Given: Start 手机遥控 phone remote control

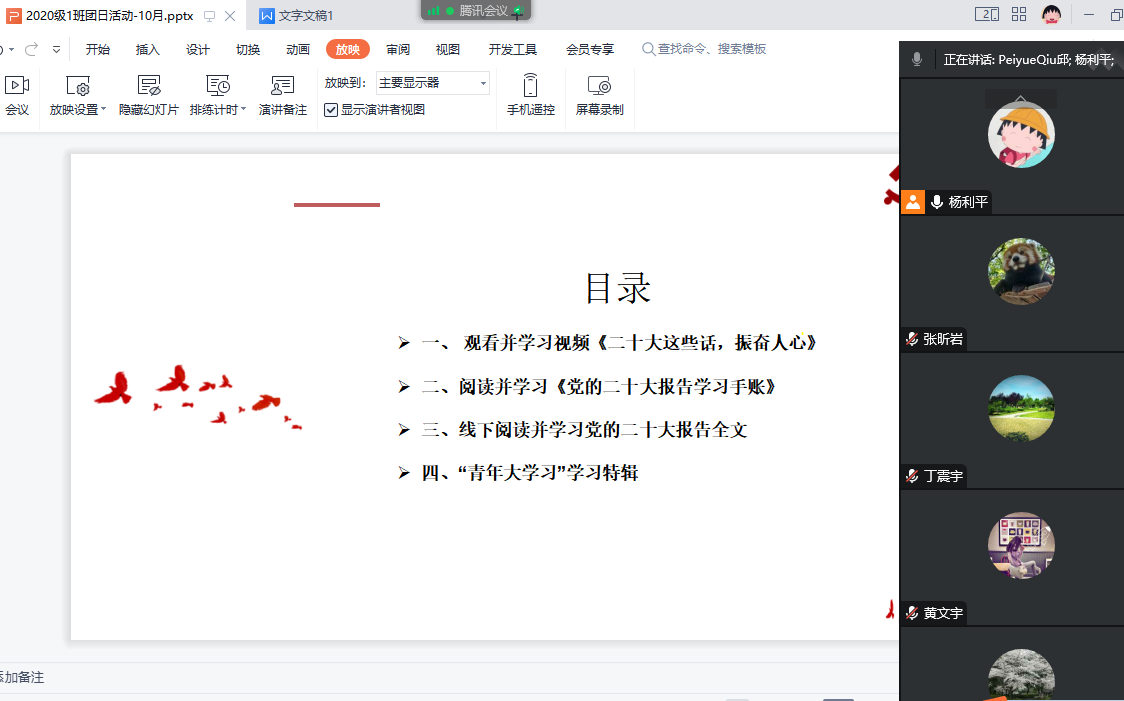Looking at the screenshot, I should coord(530,87).
